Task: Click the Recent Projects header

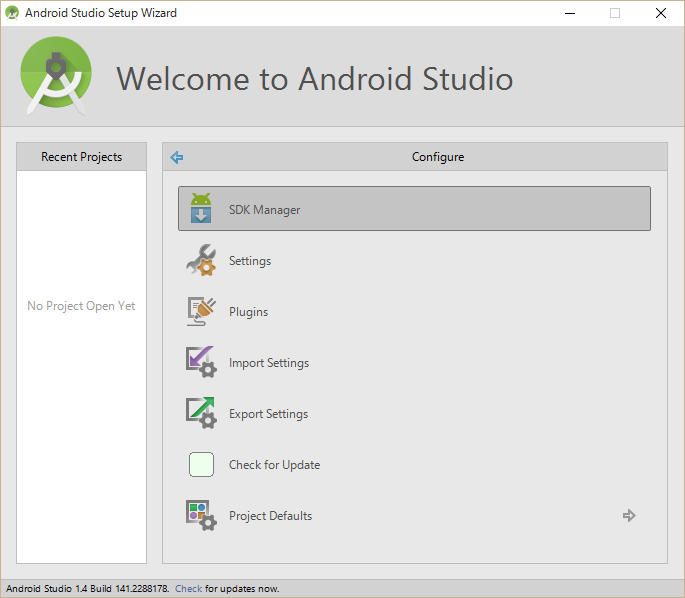Action: click(82, 156)
